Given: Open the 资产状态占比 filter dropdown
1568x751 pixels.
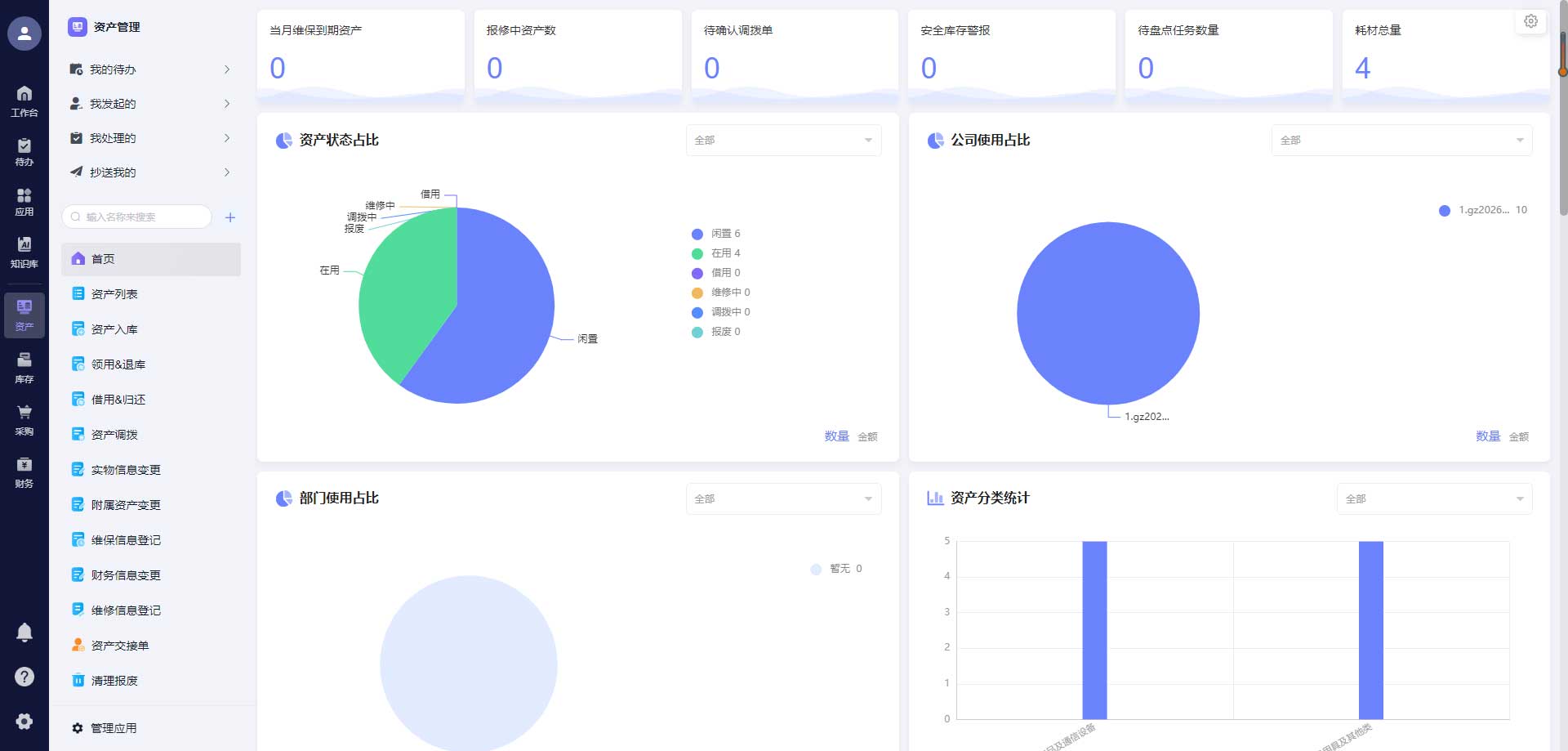Looking at the screenshot, I should pos(782,141).
